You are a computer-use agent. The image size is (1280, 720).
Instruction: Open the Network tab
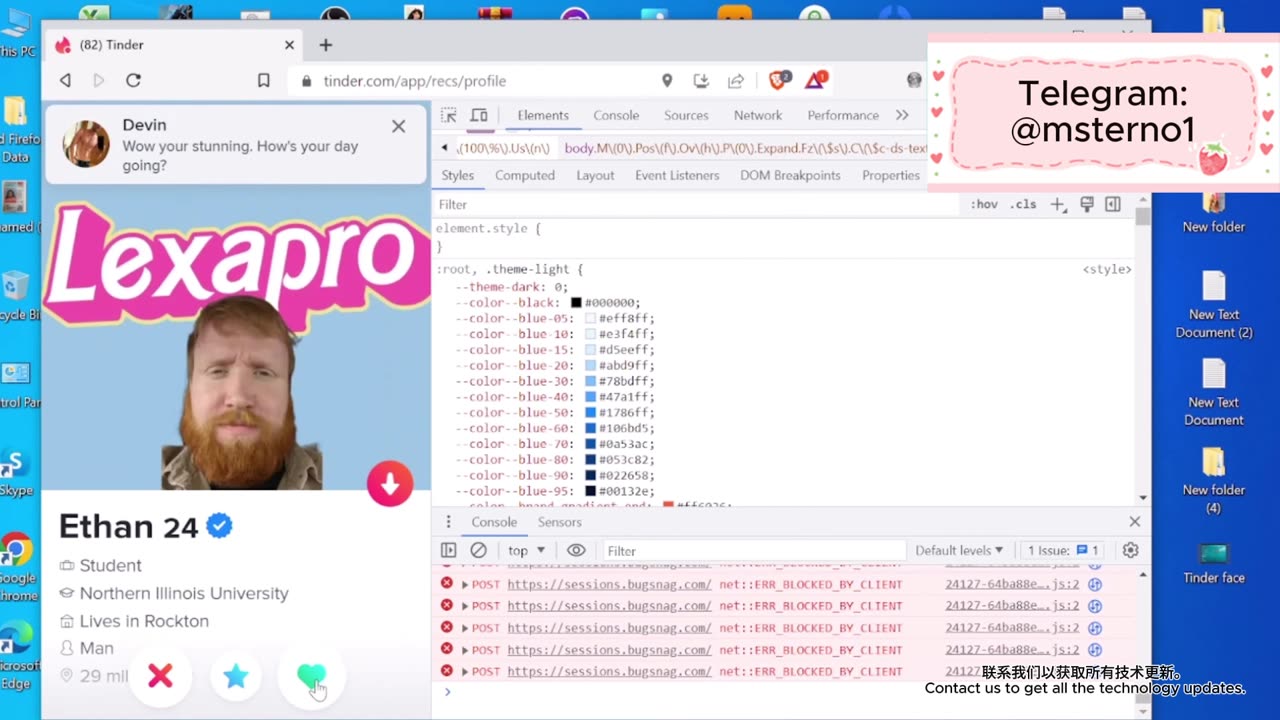point(758,115)
